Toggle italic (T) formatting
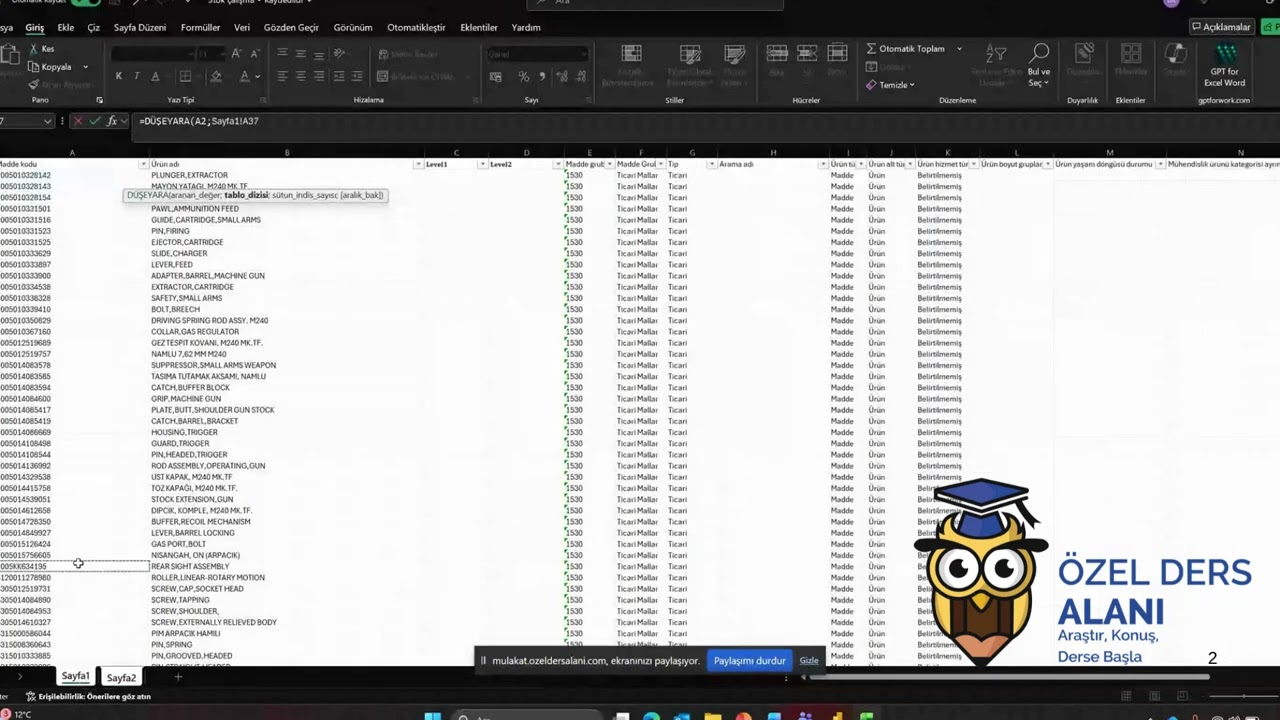1280x720 pixels. [136, 76]
